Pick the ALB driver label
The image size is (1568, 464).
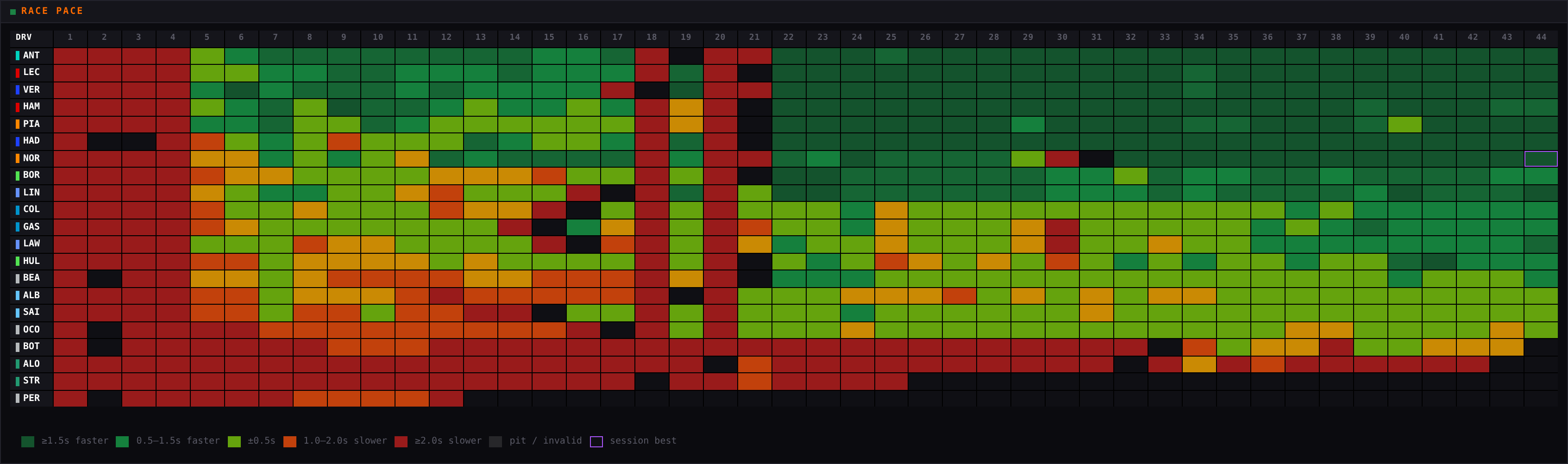pyautogui.click(x=31, y=295)
